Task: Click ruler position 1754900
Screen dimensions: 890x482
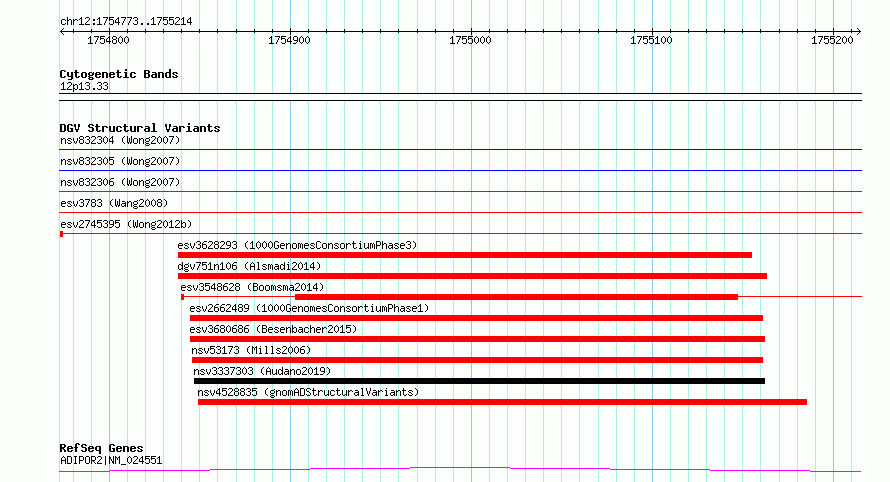Action: [289, 40]
